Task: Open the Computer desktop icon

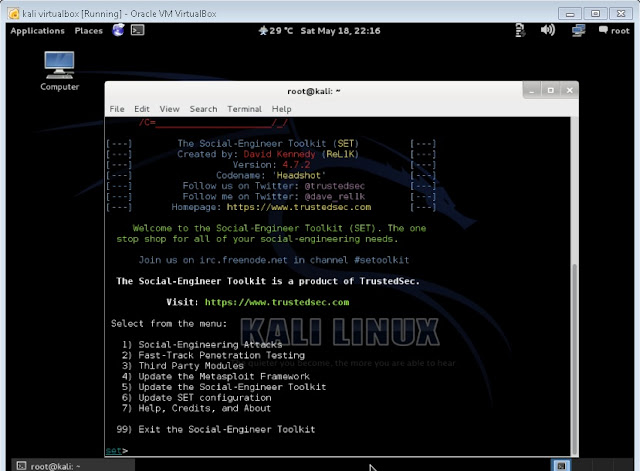Action: [x=59, y=71]
